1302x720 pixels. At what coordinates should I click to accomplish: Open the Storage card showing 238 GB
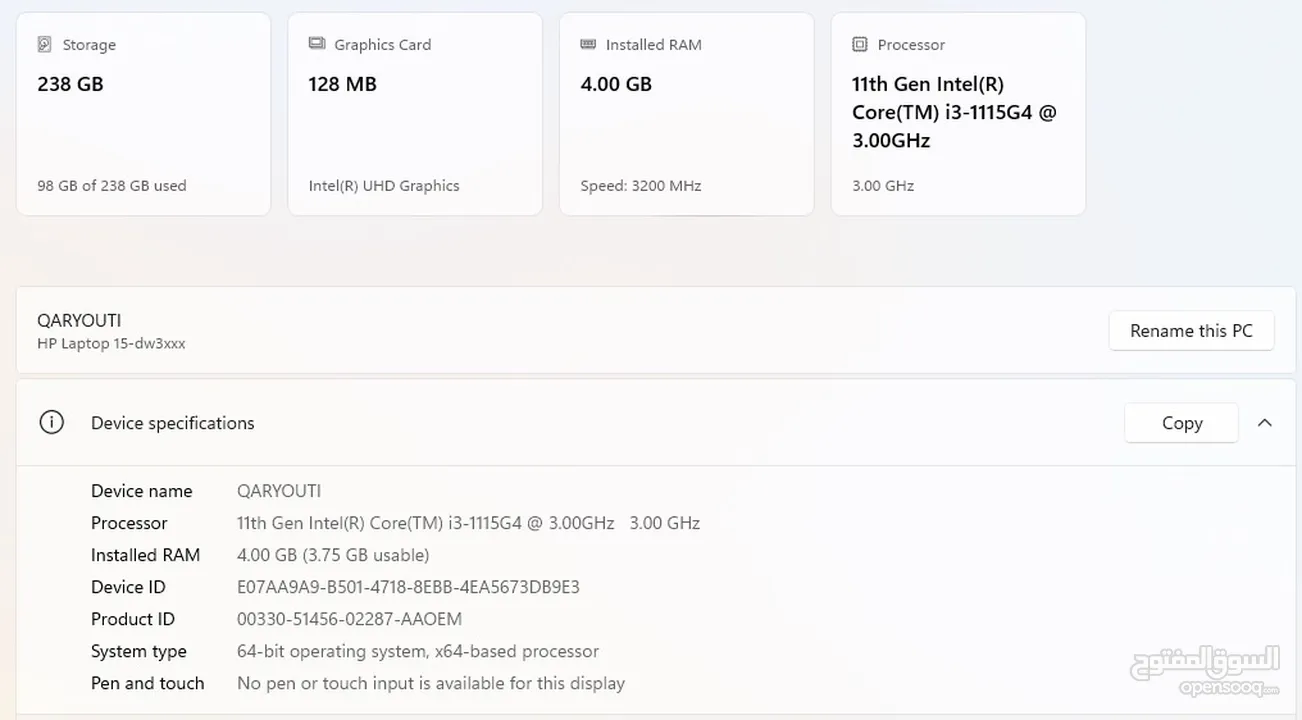(143, 114)
